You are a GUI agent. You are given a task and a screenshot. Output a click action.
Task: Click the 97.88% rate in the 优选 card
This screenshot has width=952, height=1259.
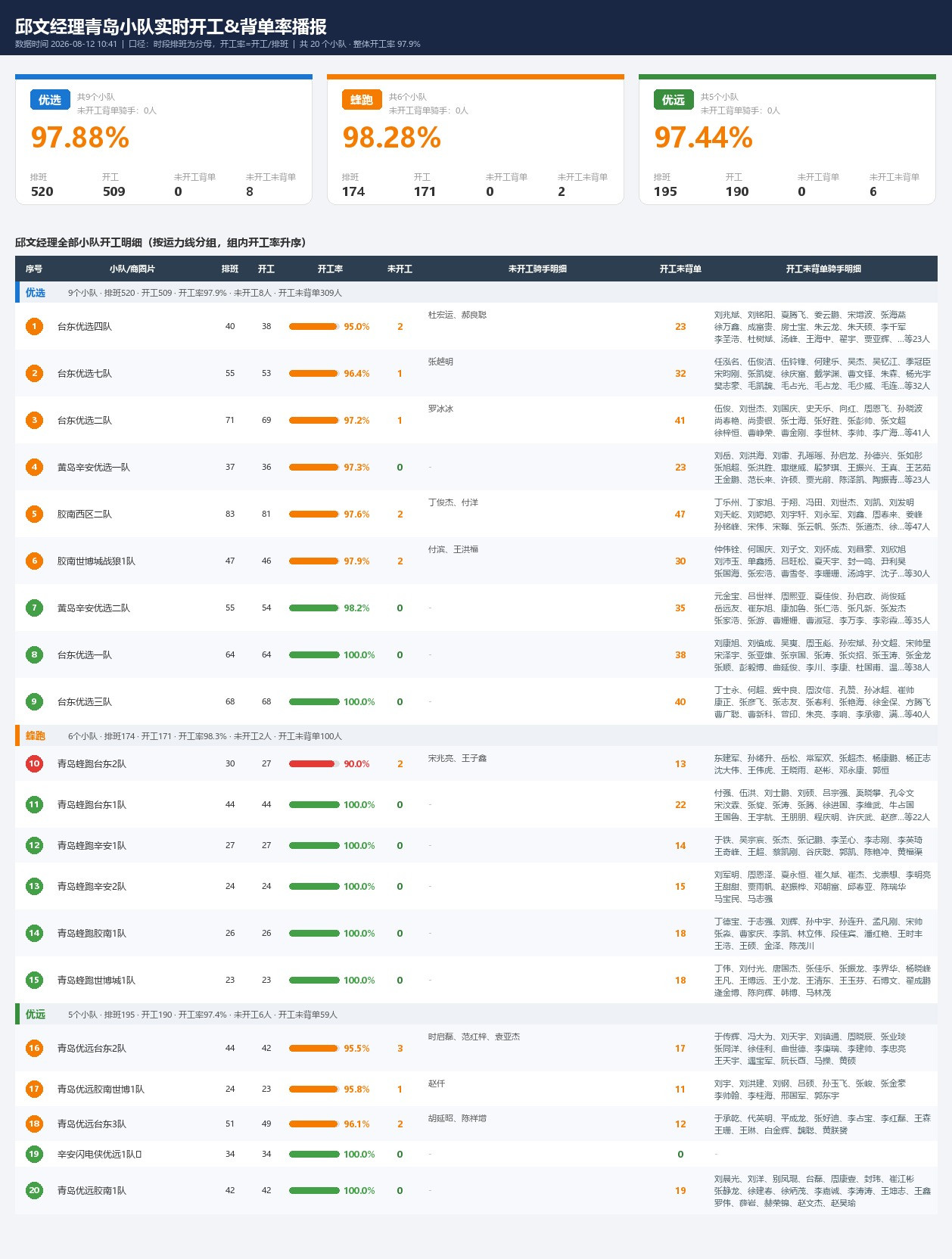coord(80,138)
